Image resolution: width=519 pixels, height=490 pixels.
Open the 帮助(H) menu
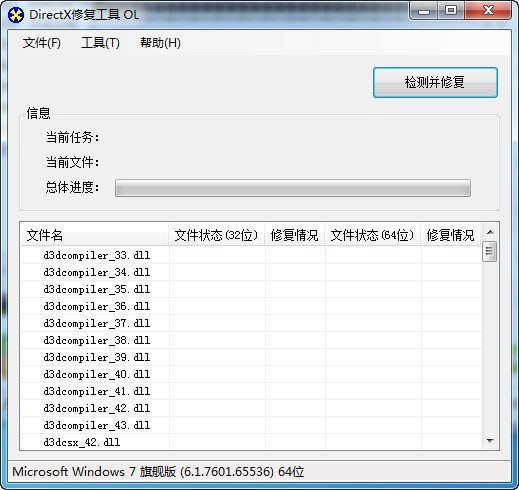(160, 43)
